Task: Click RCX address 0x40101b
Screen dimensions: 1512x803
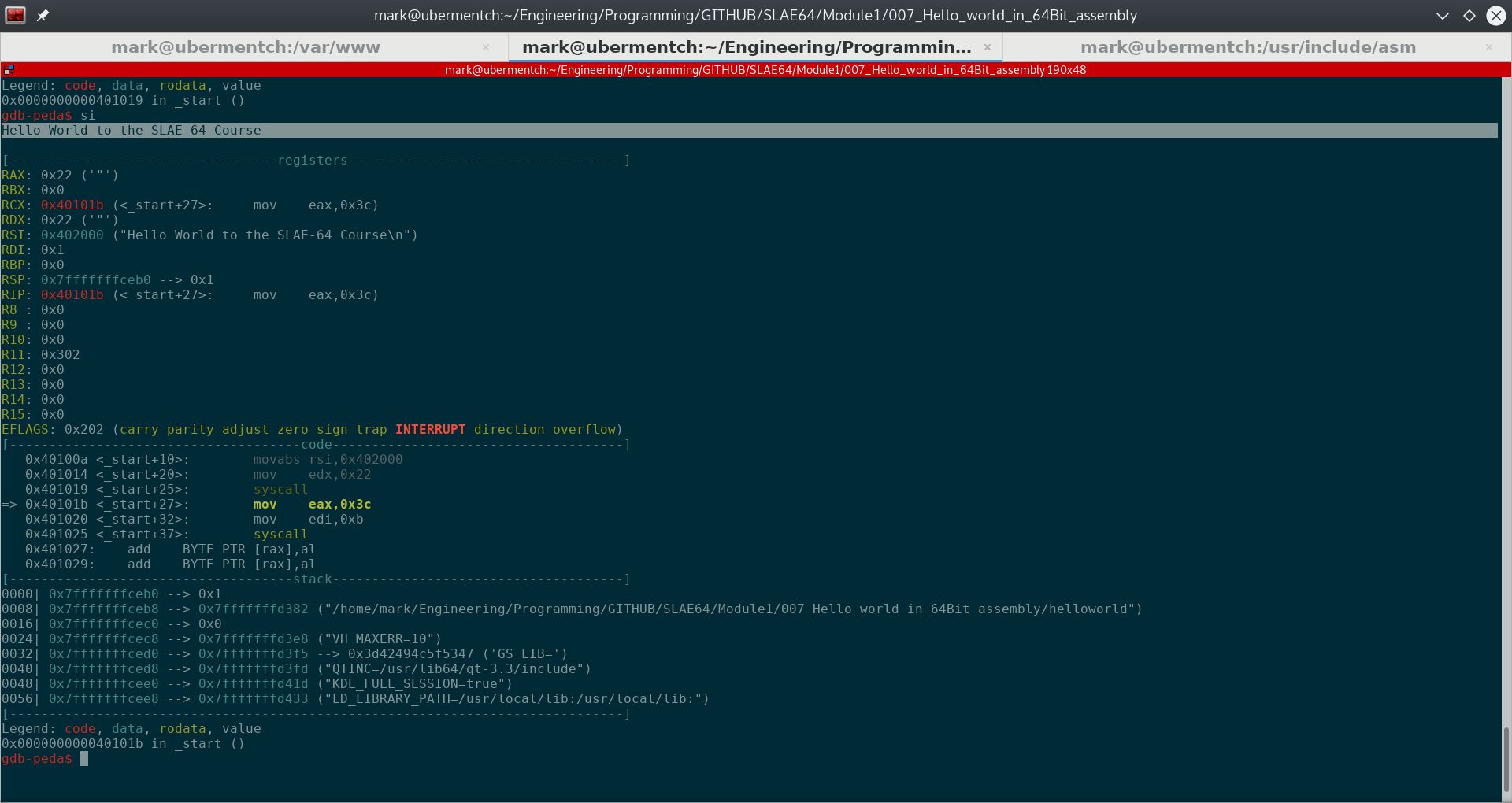Action: (x=72, y=205)
